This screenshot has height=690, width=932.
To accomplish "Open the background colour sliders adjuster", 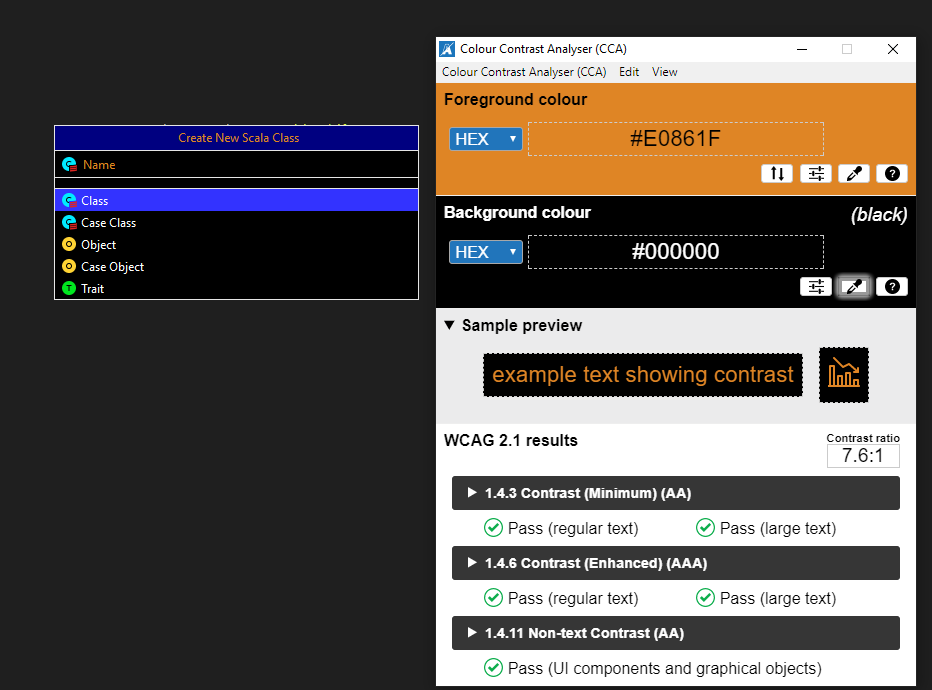I will (815, 286).
